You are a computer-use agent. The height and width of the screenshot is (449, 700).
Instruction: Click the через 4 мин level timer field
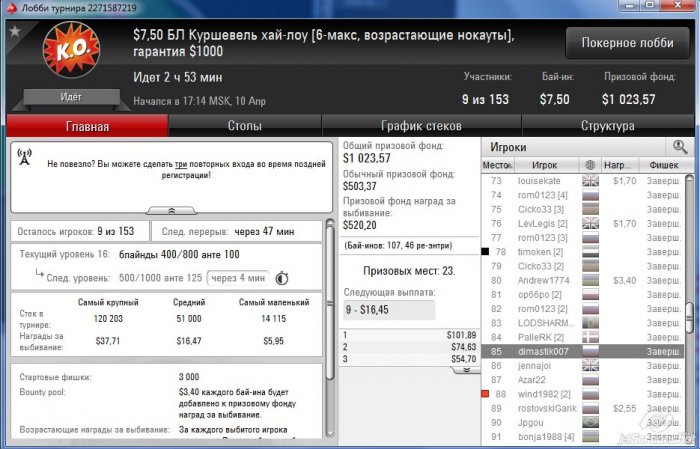coord(238,278)
